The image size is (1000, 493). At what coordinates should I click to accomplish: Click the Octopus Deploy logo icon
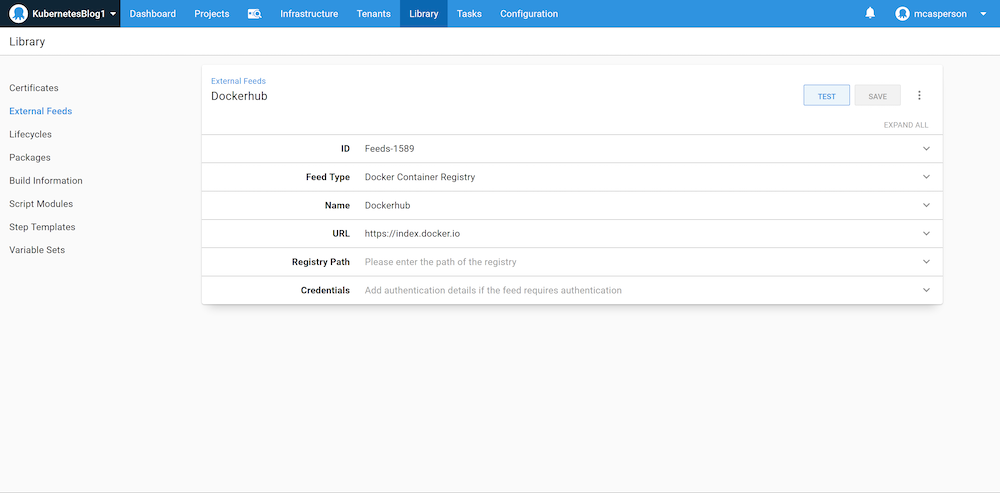click(x=18, y=14)
